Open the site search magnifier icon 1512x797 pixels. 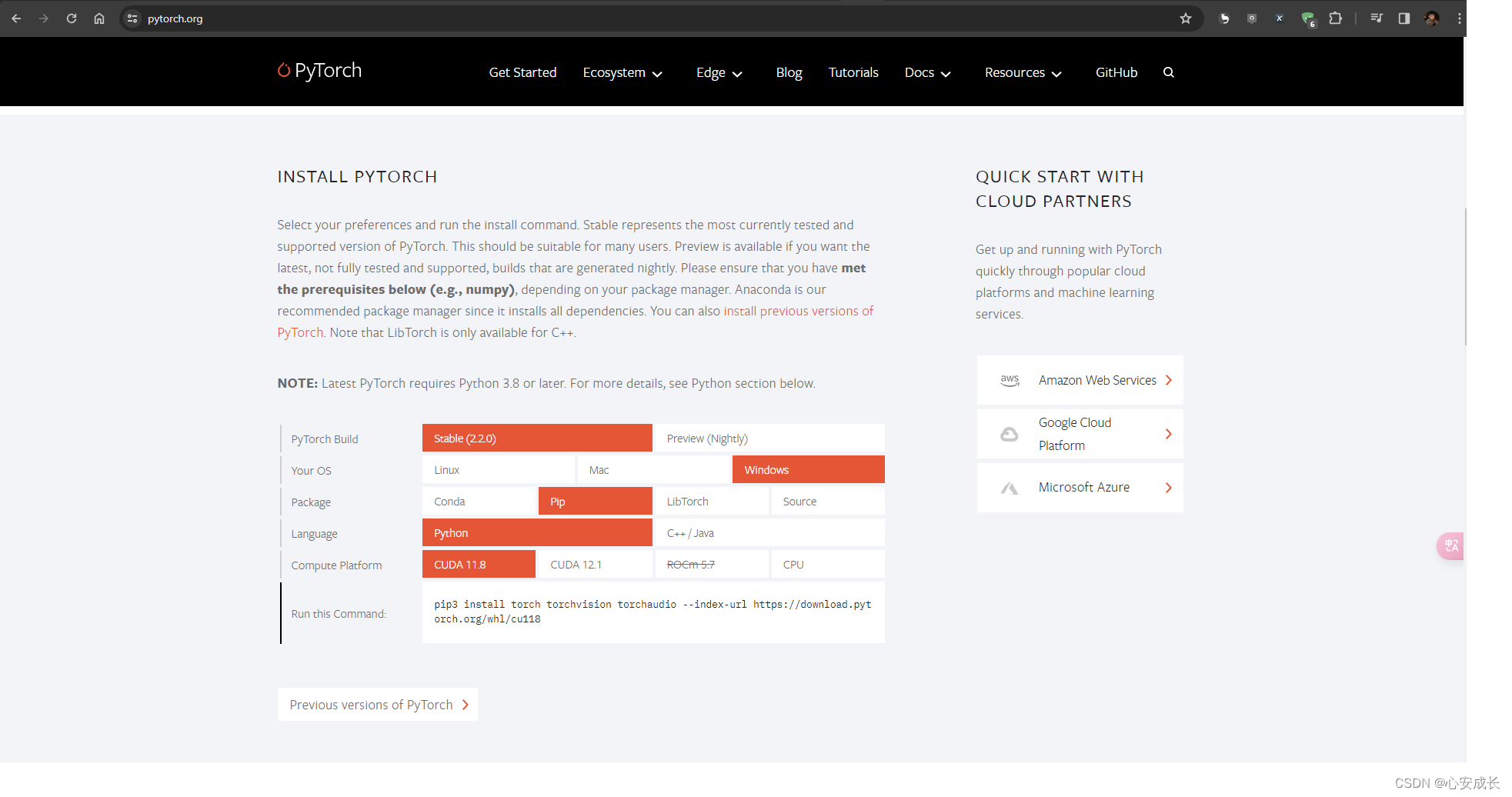click(1169, 72)
